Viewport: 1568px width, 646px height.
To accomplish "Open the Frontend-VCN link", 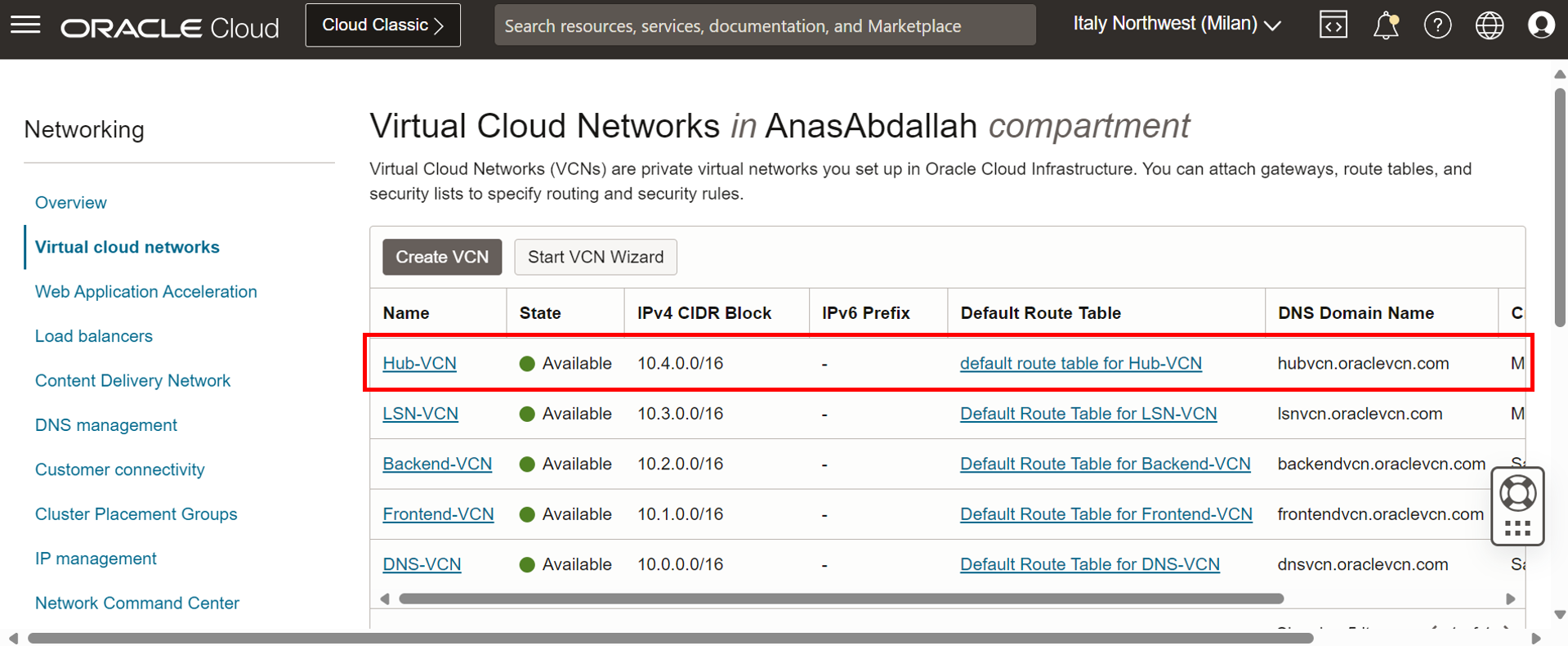I will (438, 514).
